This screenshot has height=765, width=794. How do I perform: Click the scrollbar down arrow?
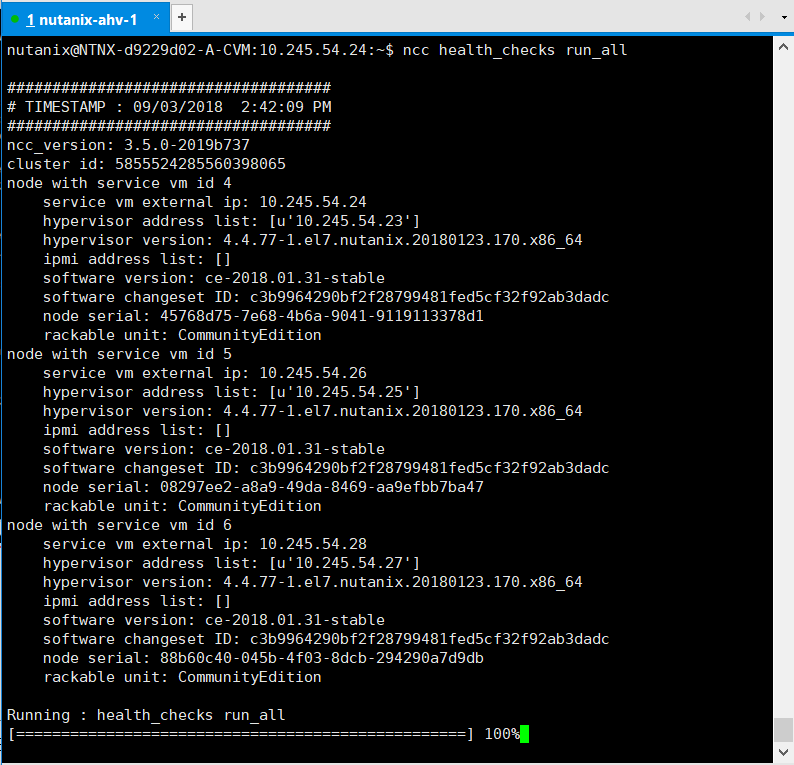[x=783, y=752]
